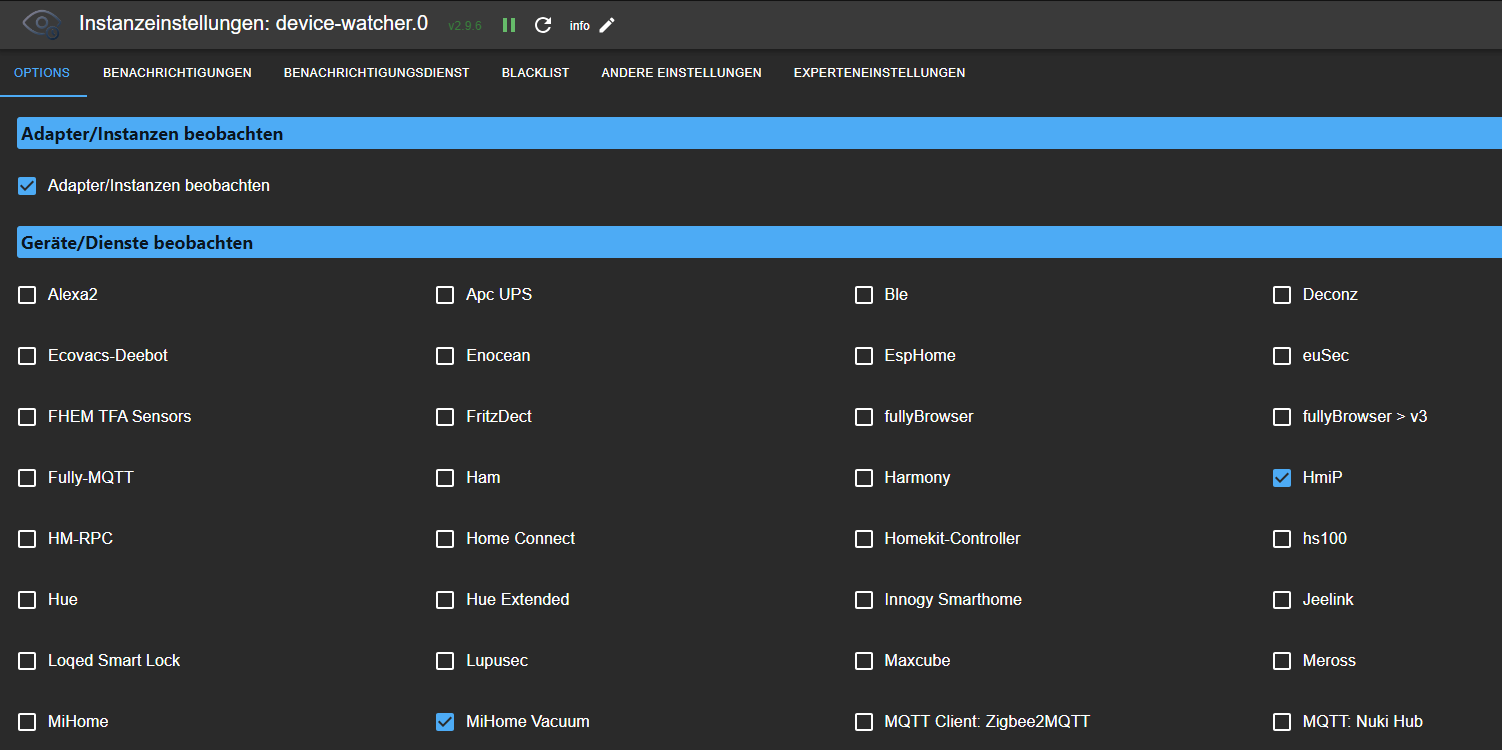Open the Benachrichtigungen tab

[177, 73]
